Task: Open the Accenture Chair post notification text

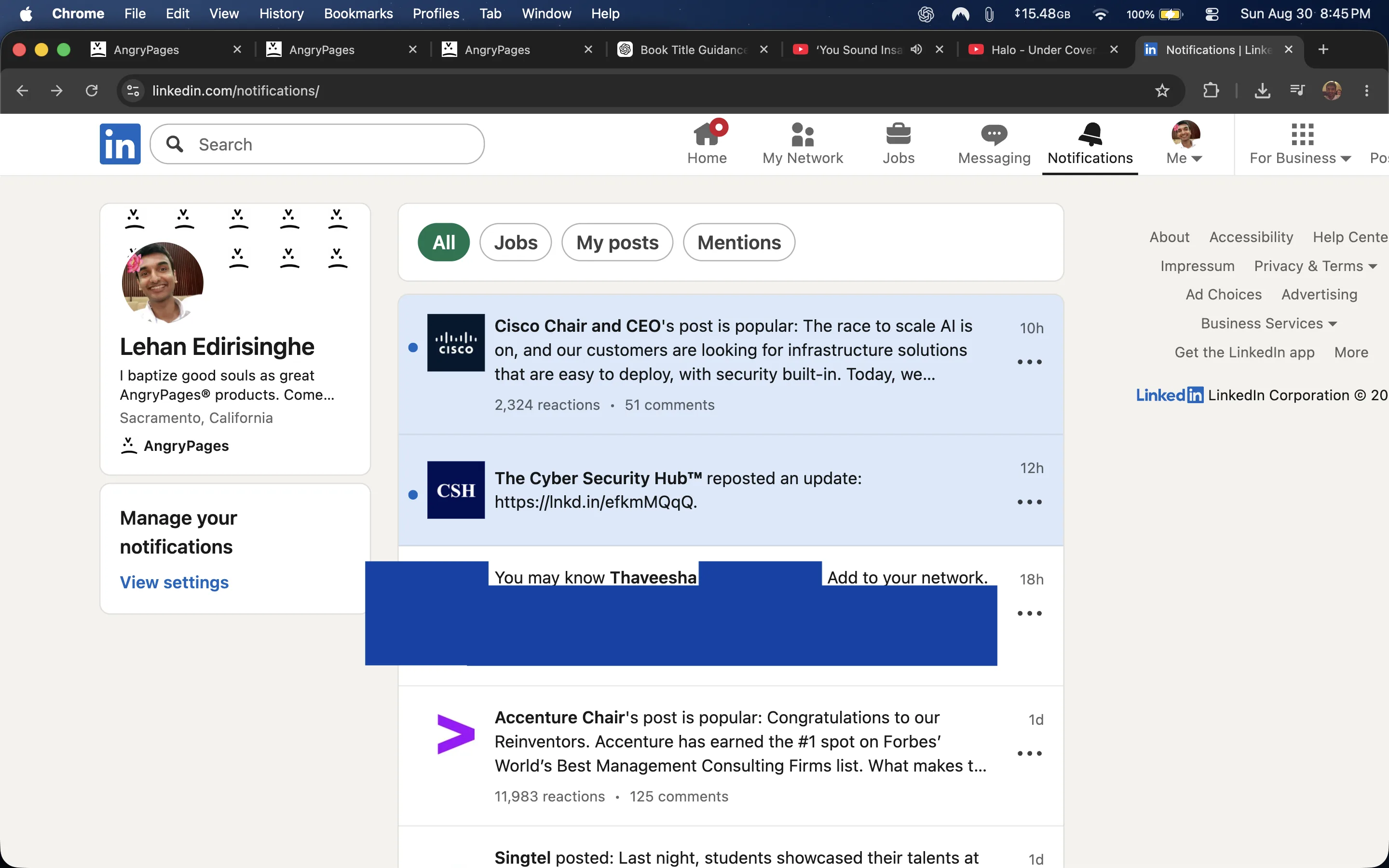Action: 740,742
